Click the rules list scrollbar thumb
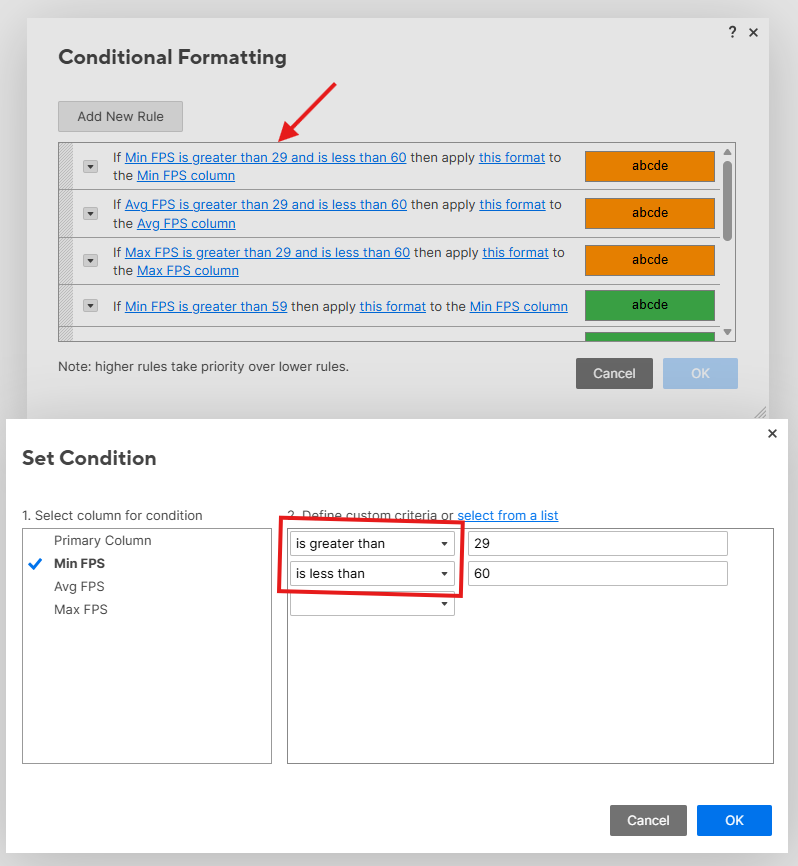This screenshot has width=798, height=866. (x=727, y=200)
